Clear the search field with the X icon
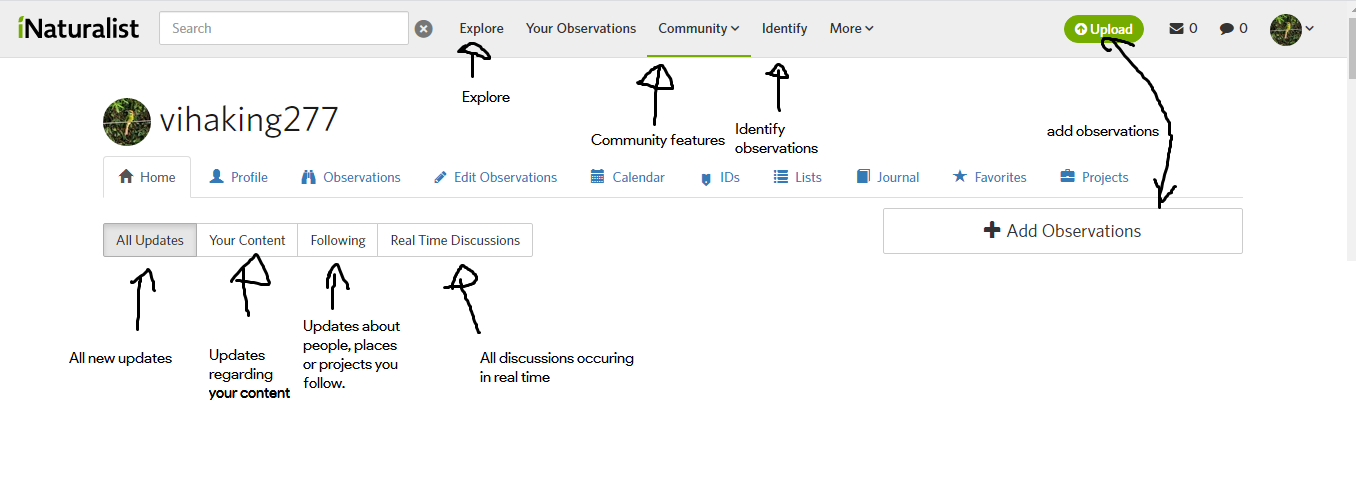 coord(424,29)
